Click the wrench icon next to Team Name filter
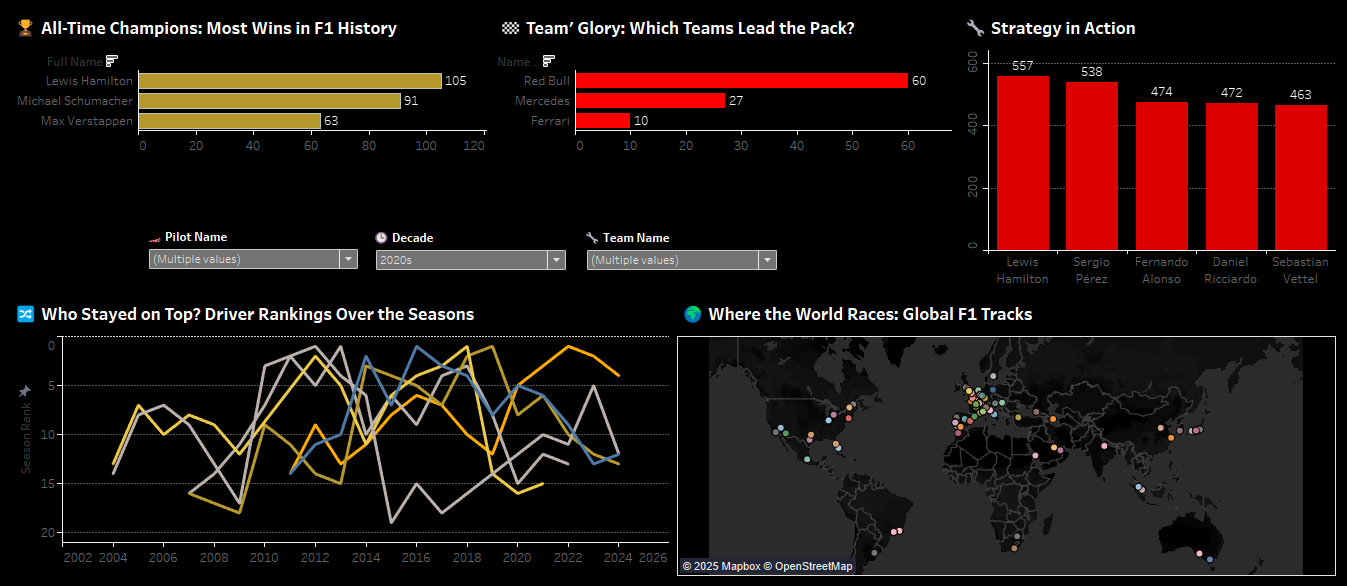Image resolution: width=1347 pixels, height=586 pixels. (x=592, y=238)
